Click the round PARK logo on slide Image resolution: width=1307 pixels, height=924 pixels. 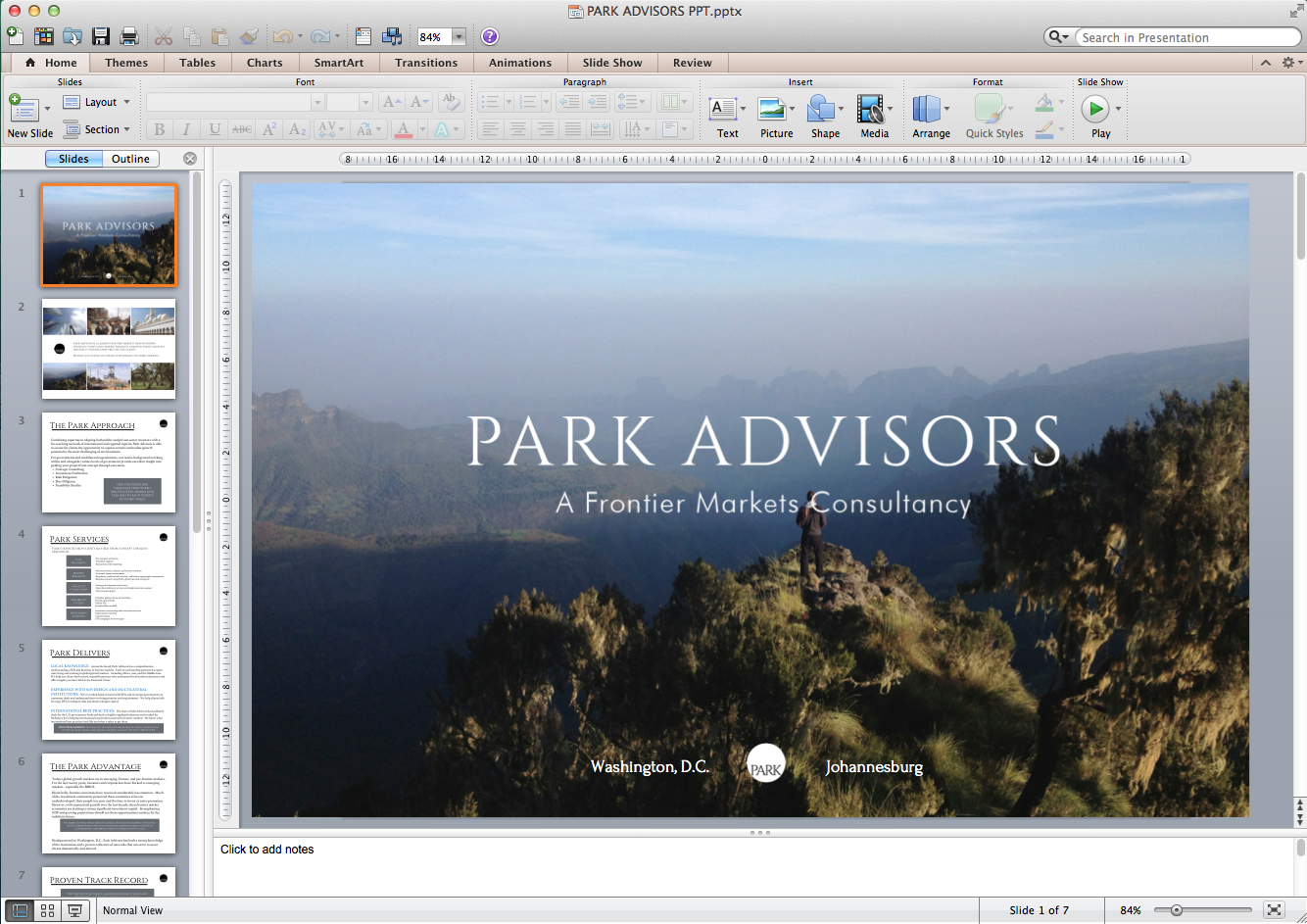(765, 763)
